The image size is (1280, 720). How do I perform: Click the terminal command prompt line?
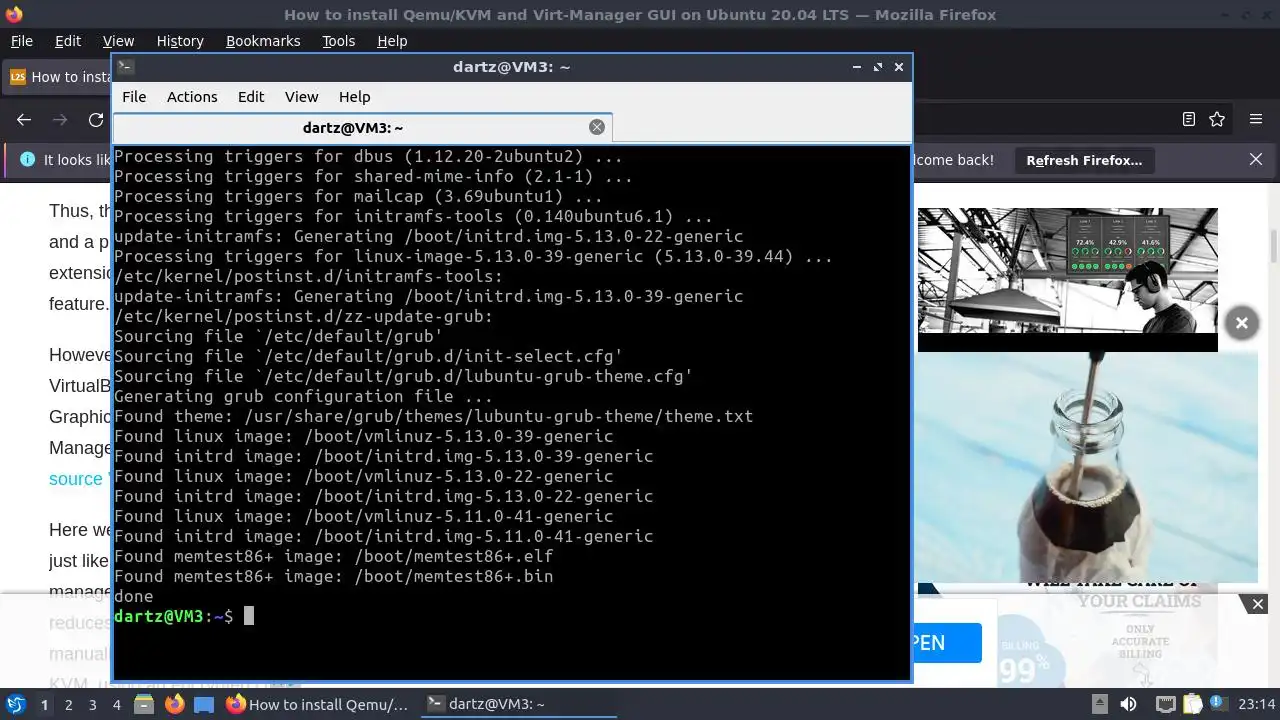[x=184, y=616]
